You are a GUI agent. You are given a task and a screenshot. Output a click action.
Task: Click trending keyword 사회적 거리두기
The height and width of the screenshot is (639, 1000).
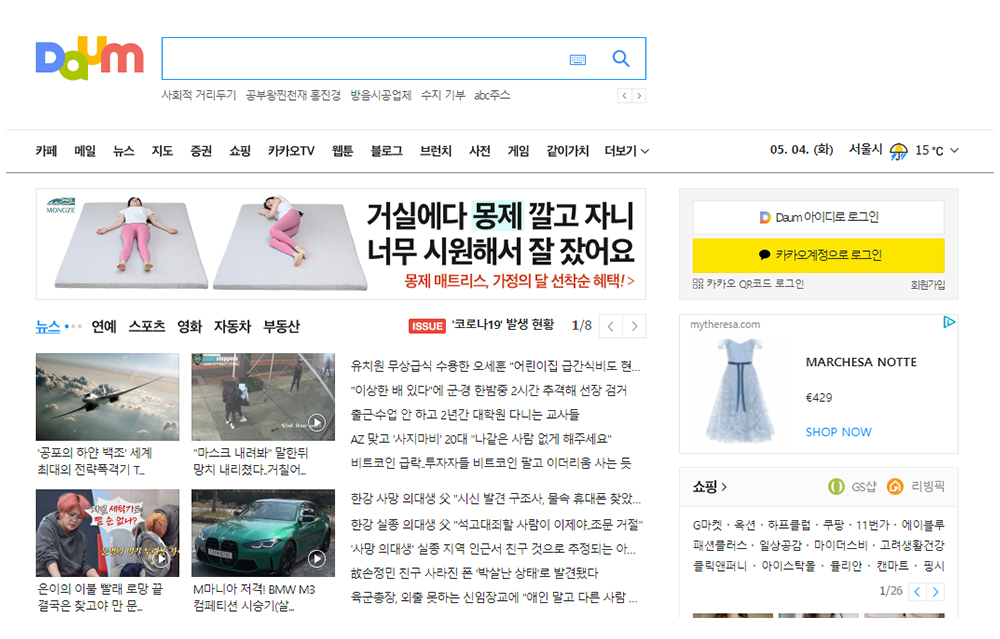(x=198, y=95)
